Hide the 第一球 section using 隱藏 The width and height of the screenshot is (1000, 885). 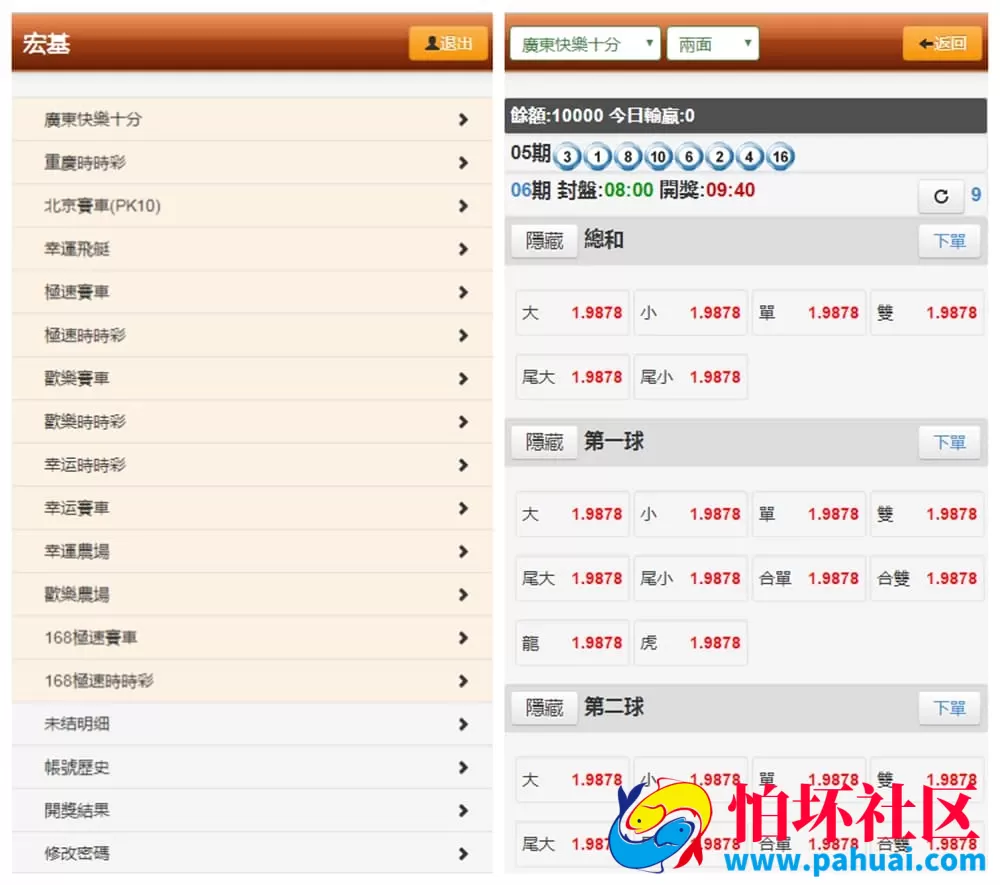[x=543, y=441]
